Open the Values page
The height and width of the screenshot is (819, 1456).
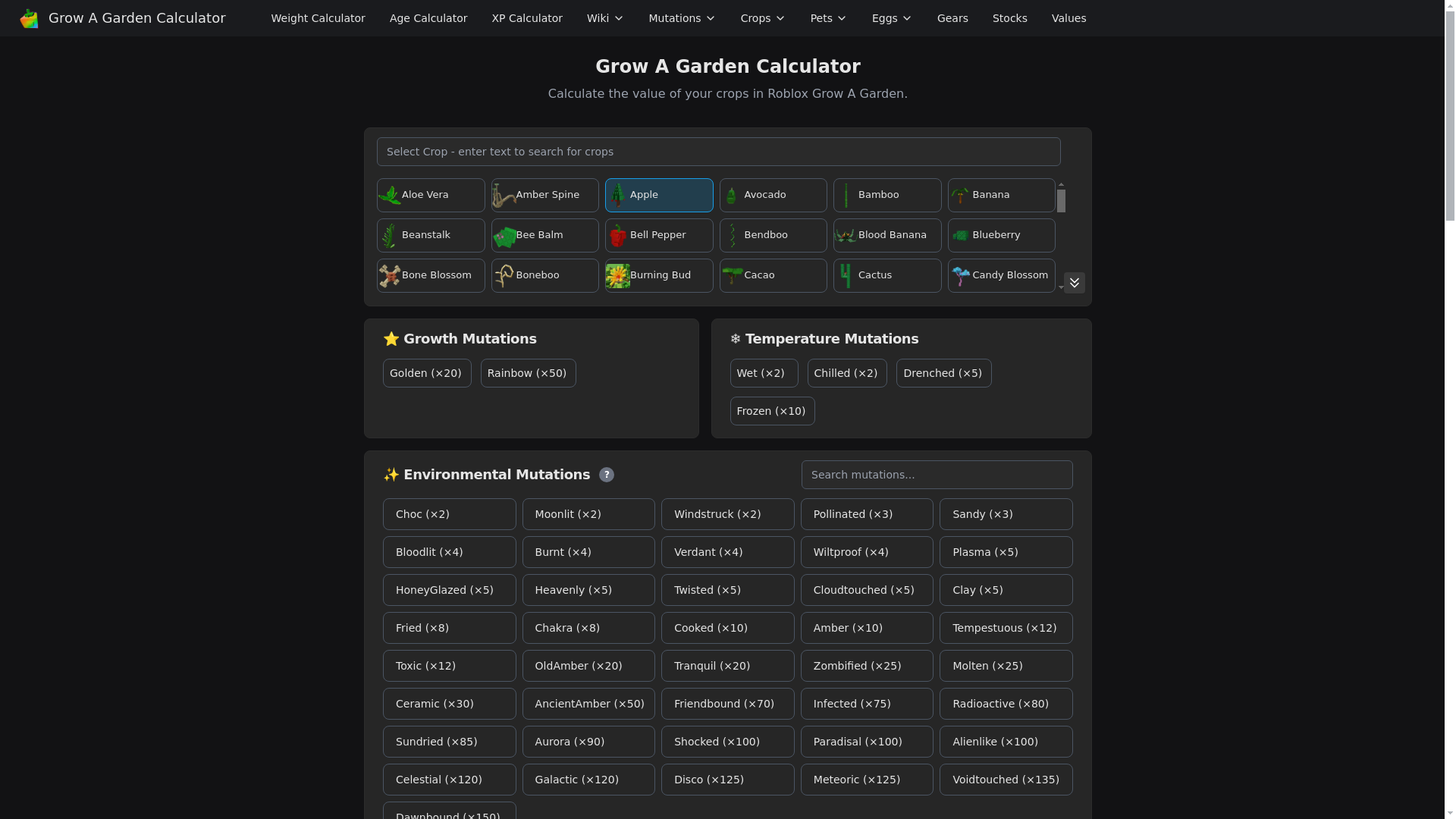tap(1068, 18)
